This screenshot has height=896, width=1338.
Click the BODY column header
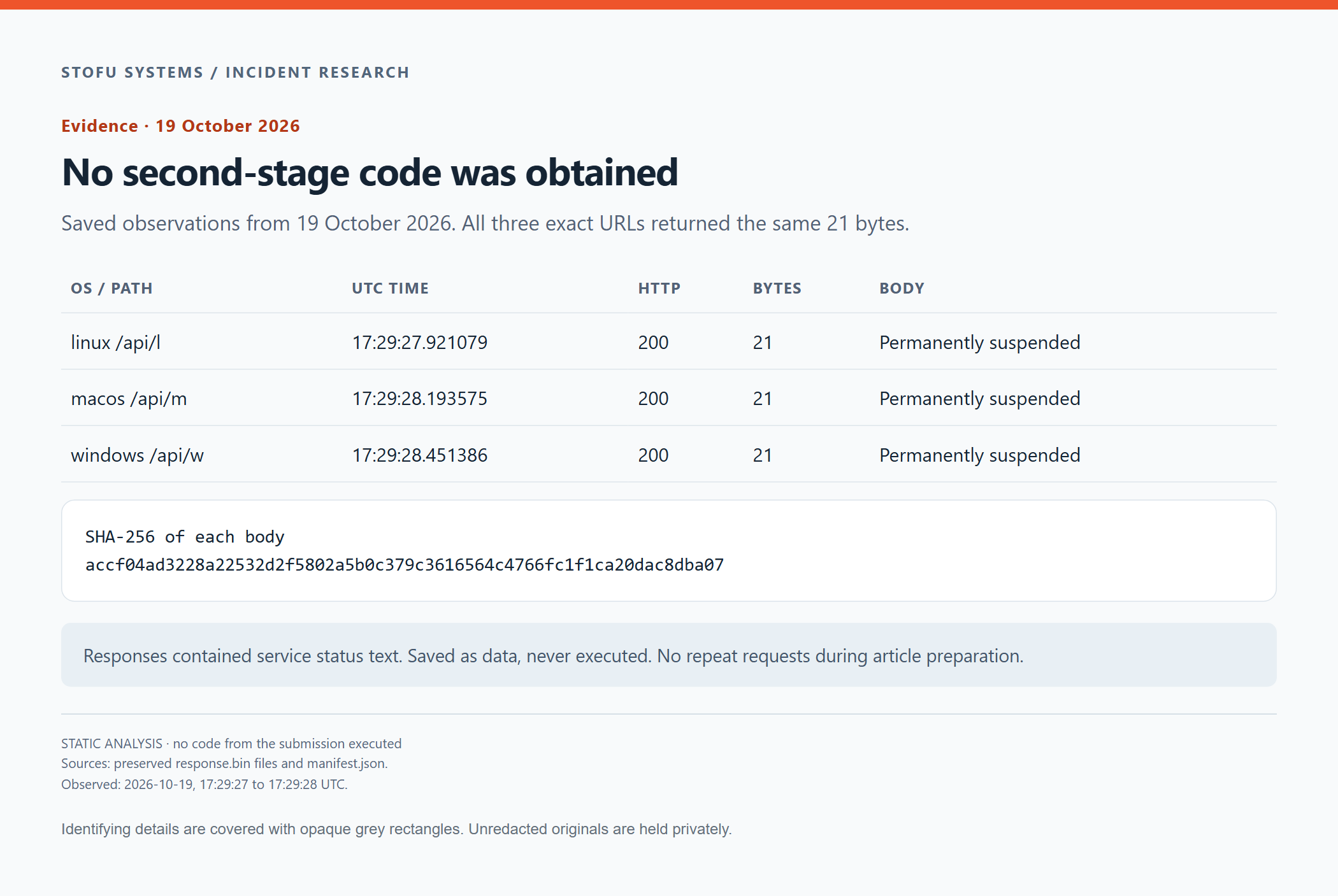pos(902,288)
